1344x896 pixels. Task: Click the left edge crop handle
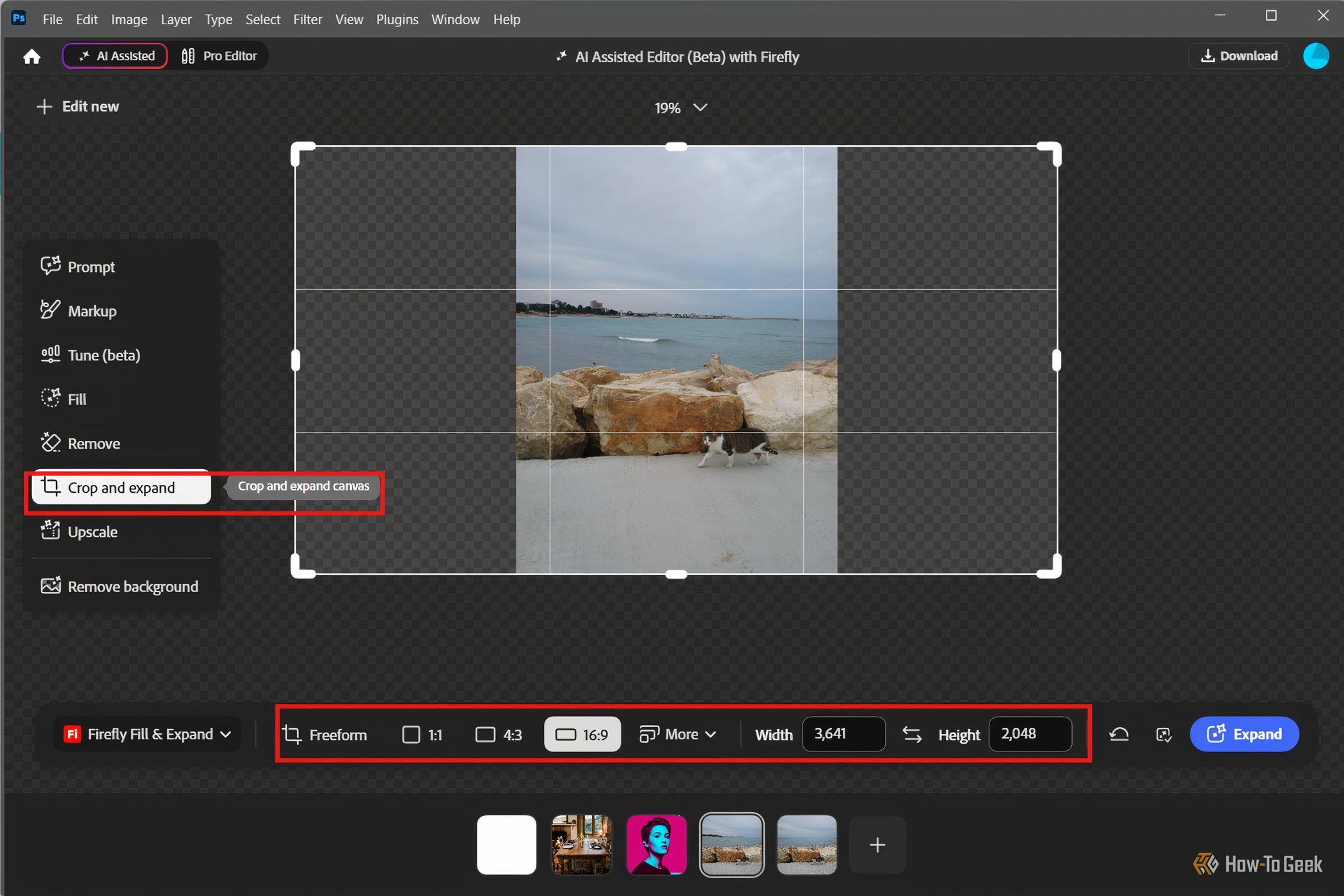tap(295, 360)
